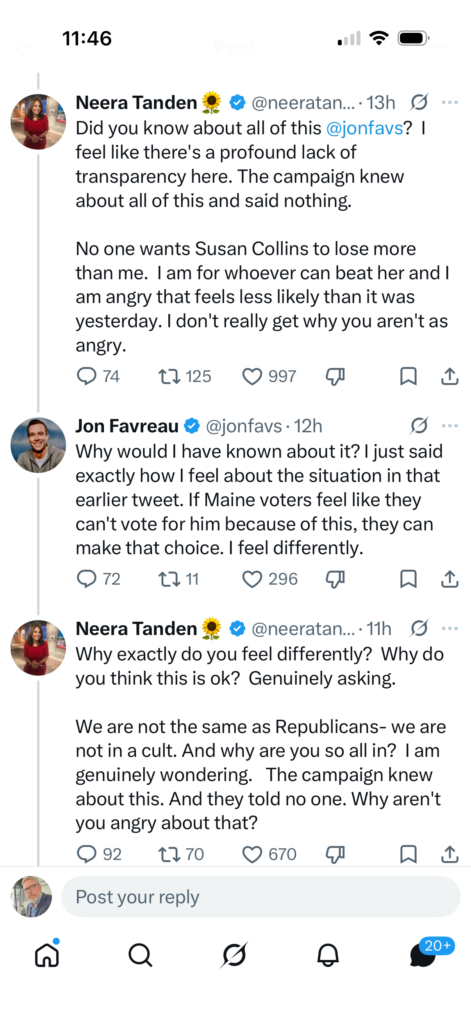Open Search tab in bottom bar

pos(140,955)
